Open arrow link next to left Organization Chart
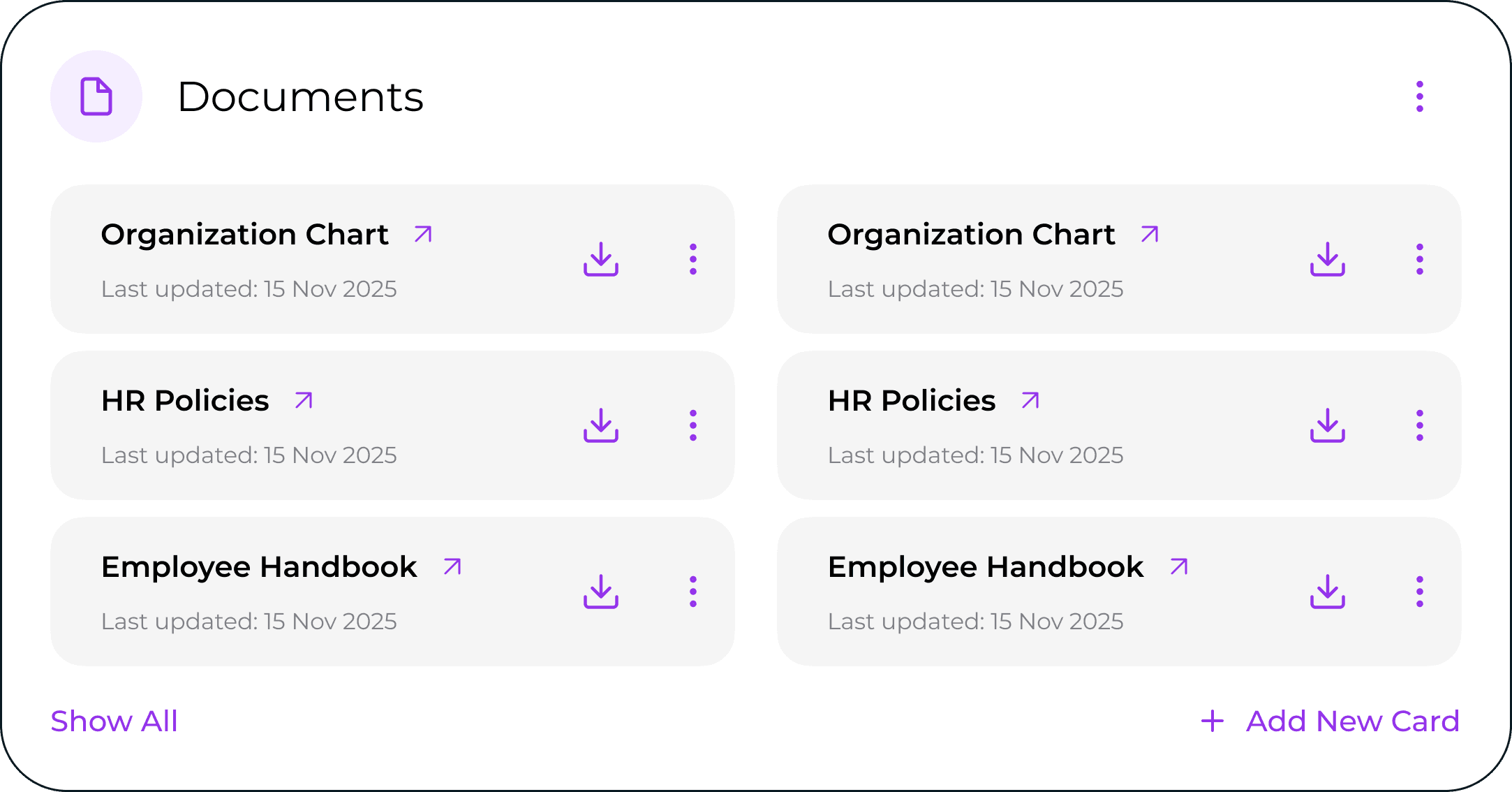1512x792 pixels. pos(423,234)
